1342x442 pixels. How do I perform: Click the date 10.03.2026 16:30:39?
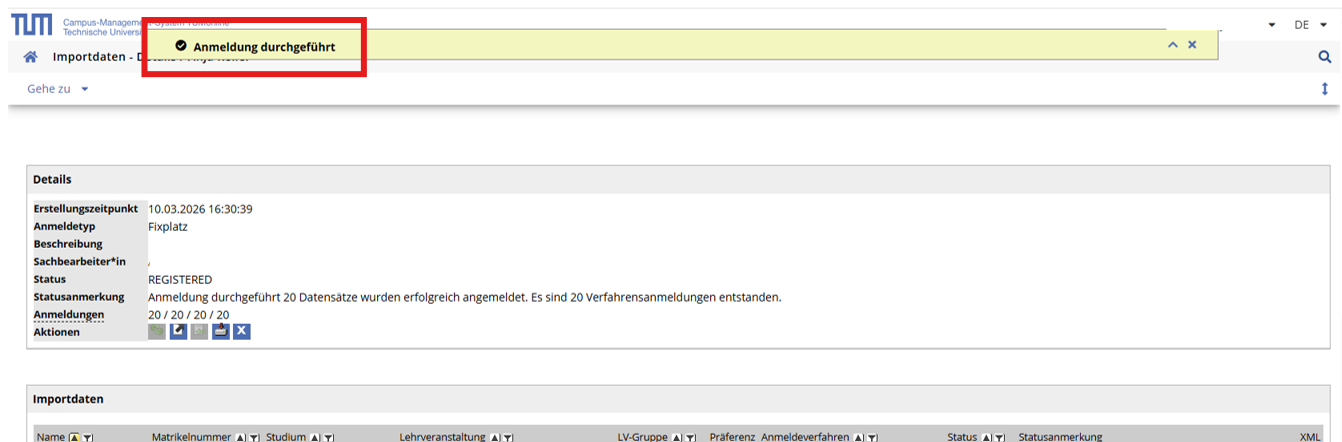tap(200, 209)
